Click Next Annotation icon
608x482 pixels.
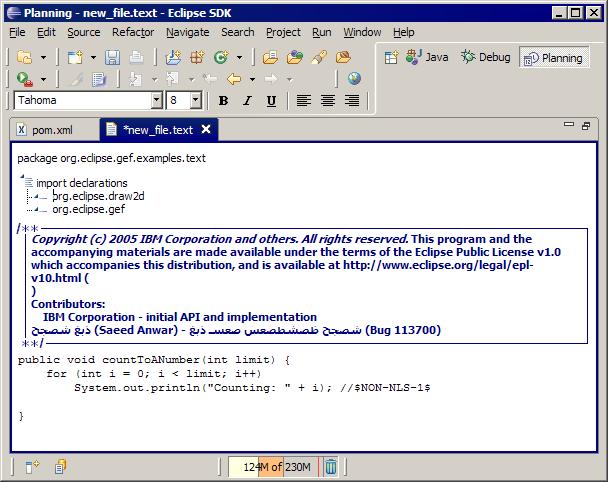pyautogui.click(x=135, y=79)
